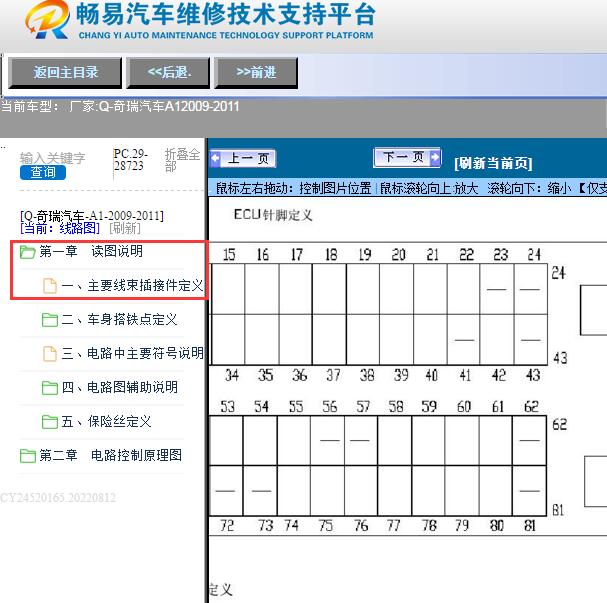Click the folder icon beside 保险丝定义

50,421
